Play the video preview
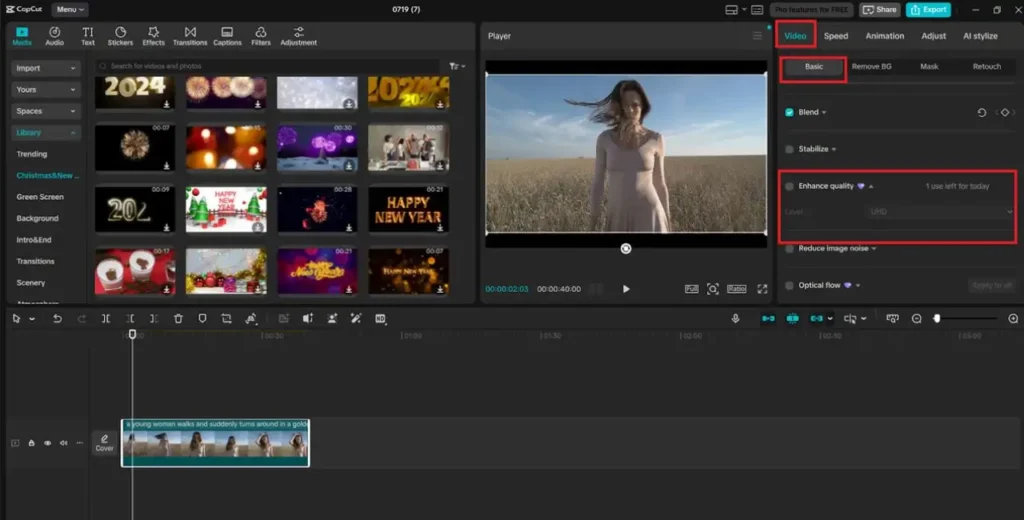This screenshot has height=520, width=1024. coord(626,289)
